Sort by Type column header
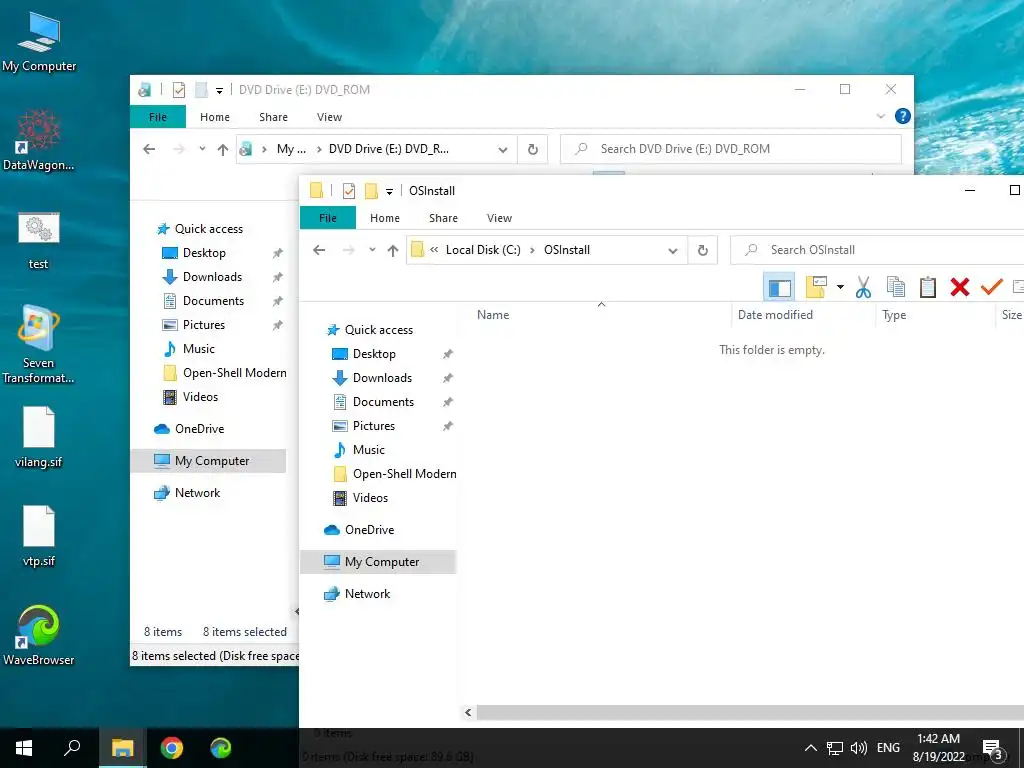Screen dimensions: 1024x768 click(x=894, y=315)
